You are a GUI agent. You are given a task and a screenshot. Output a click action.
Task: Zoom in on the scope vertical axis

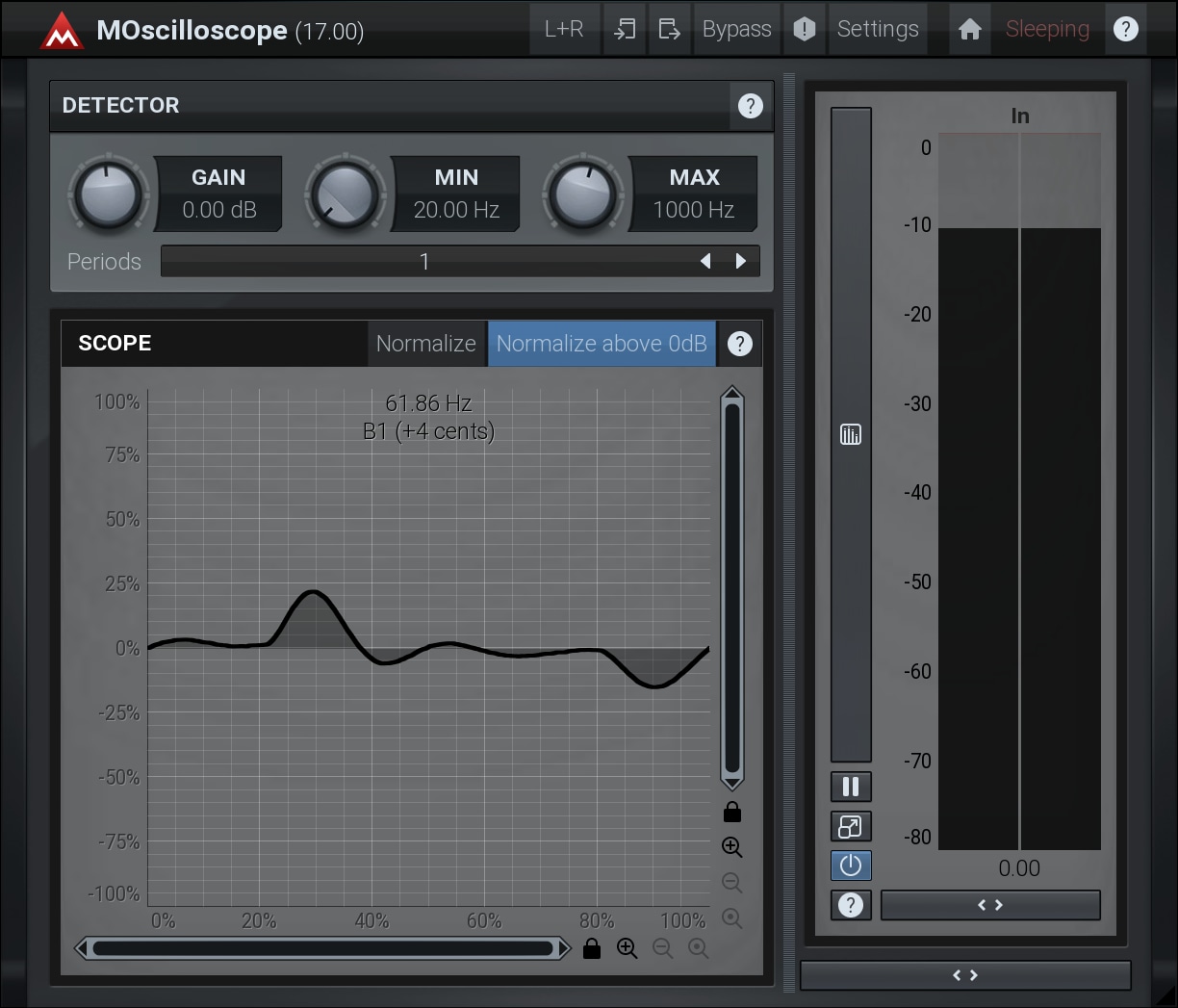click(x=731, y=847)
